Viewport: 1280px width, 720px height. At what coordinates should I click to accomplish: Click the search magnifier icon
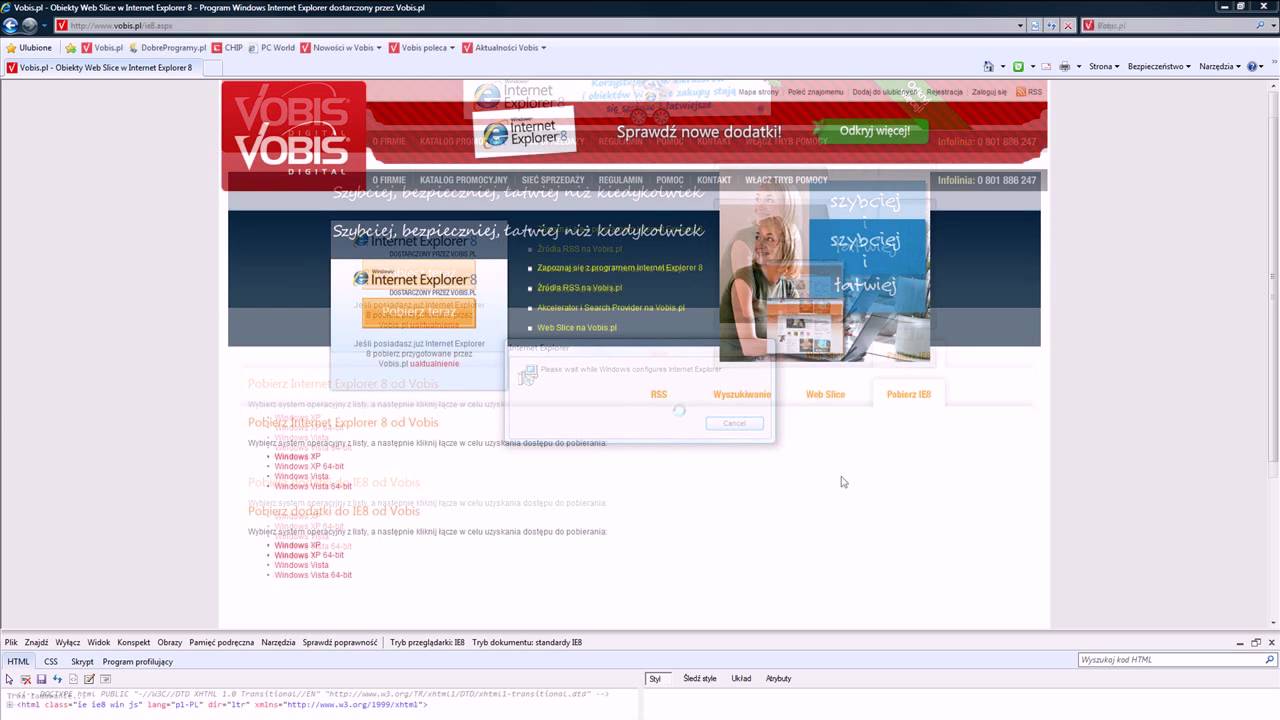pos(1261,26)
